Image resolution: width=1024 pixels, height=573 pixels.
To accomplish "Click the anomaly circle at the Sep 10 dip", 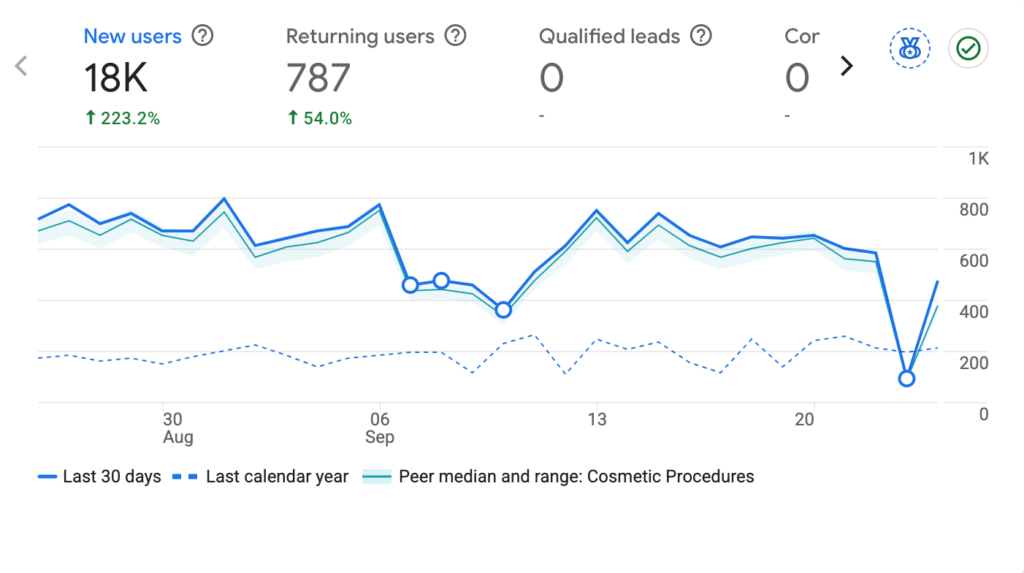I will click(503, 310).
